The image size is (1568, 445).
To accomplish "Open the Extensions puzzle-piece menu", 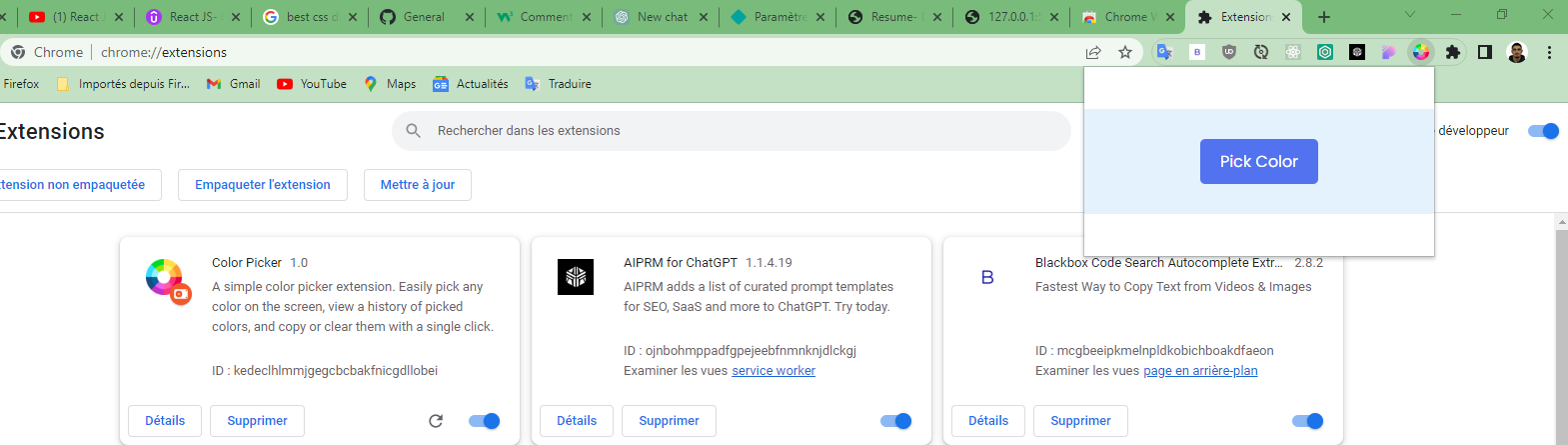I will click(x=1453, y=52).
